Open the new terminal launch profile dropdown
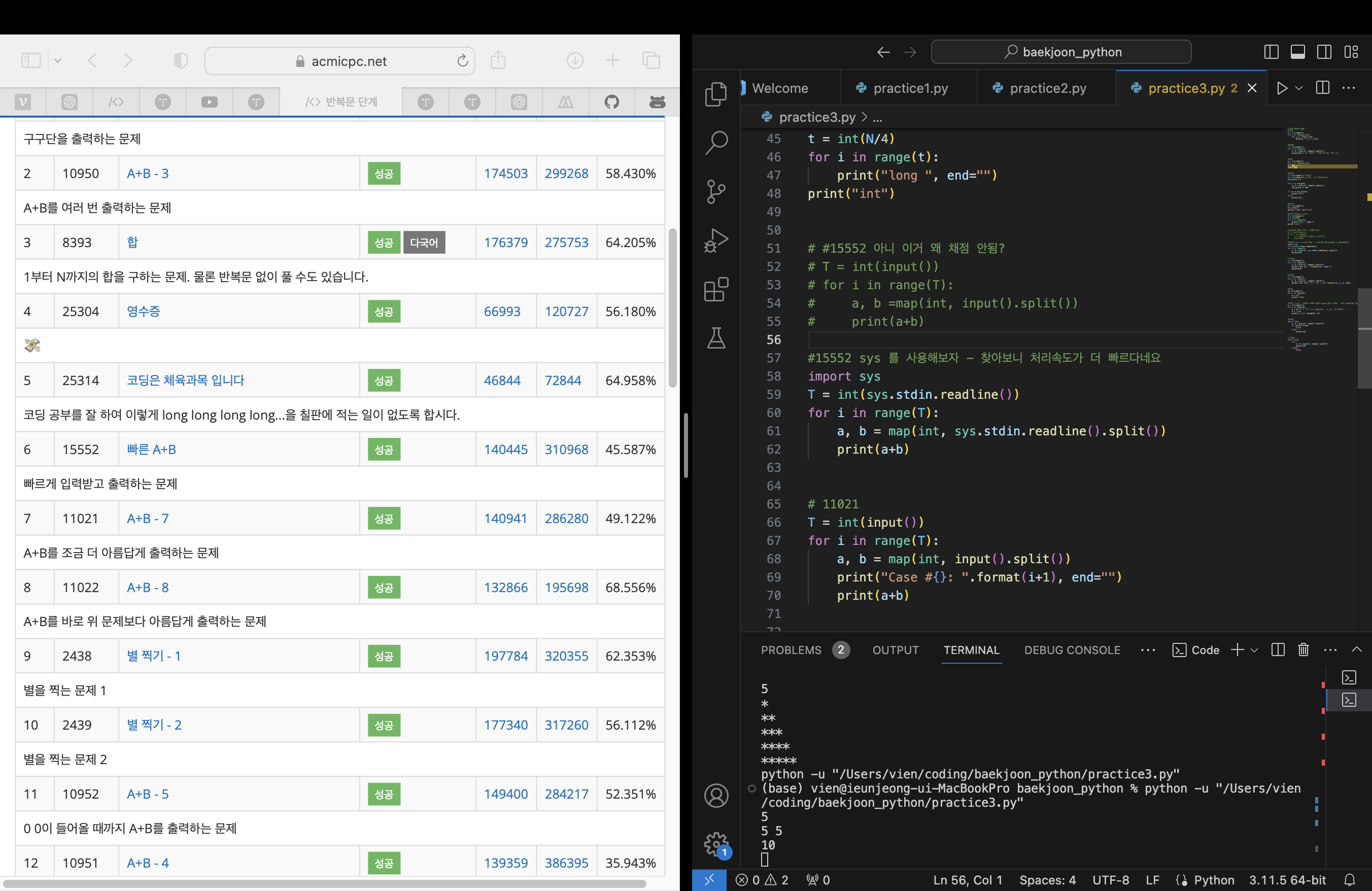 [x=1254, y=650]
